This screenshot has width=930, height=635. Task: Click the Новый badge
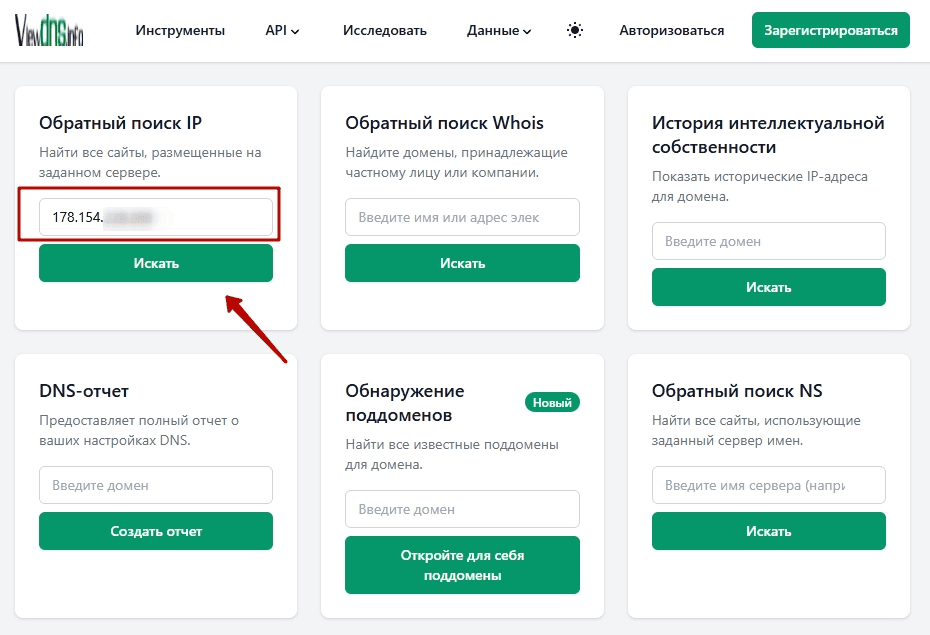point(552,403)
